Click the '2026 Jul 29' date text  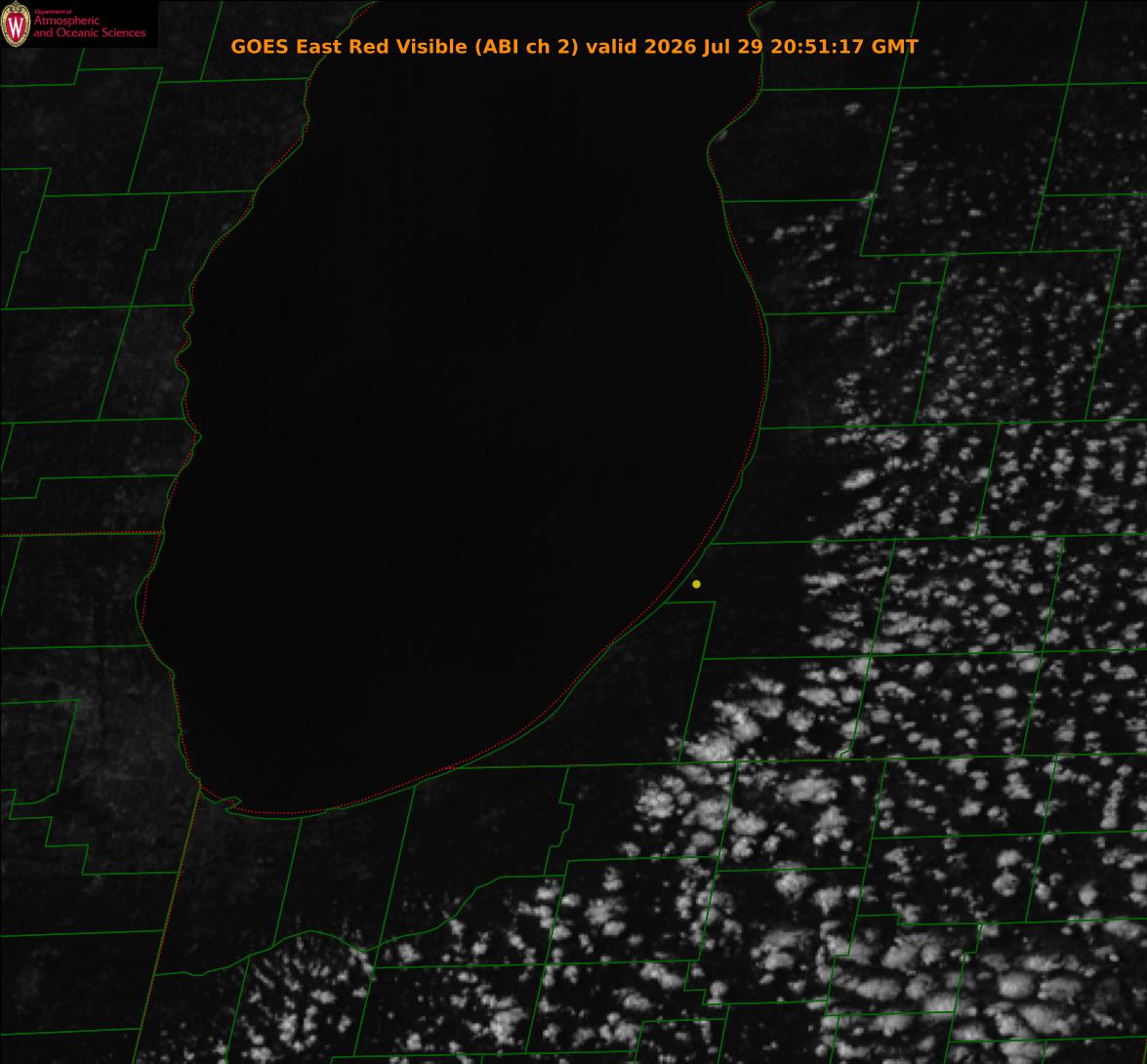pos(704,47)
